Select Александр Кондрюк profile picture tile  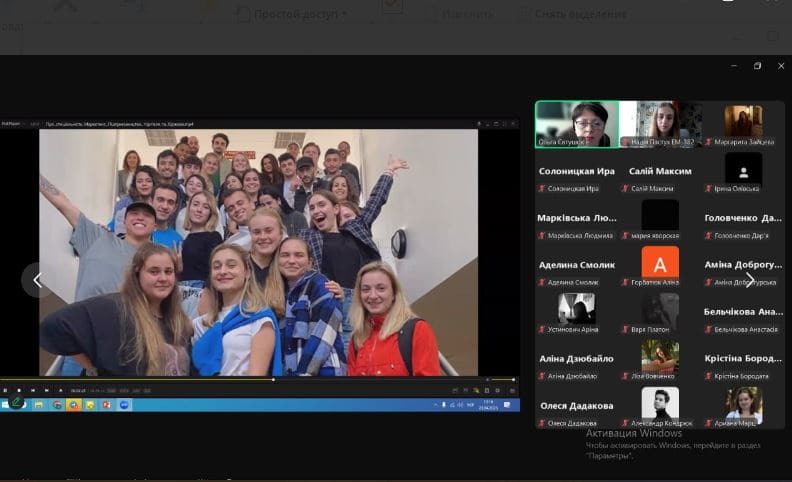(x=660, y=403)
